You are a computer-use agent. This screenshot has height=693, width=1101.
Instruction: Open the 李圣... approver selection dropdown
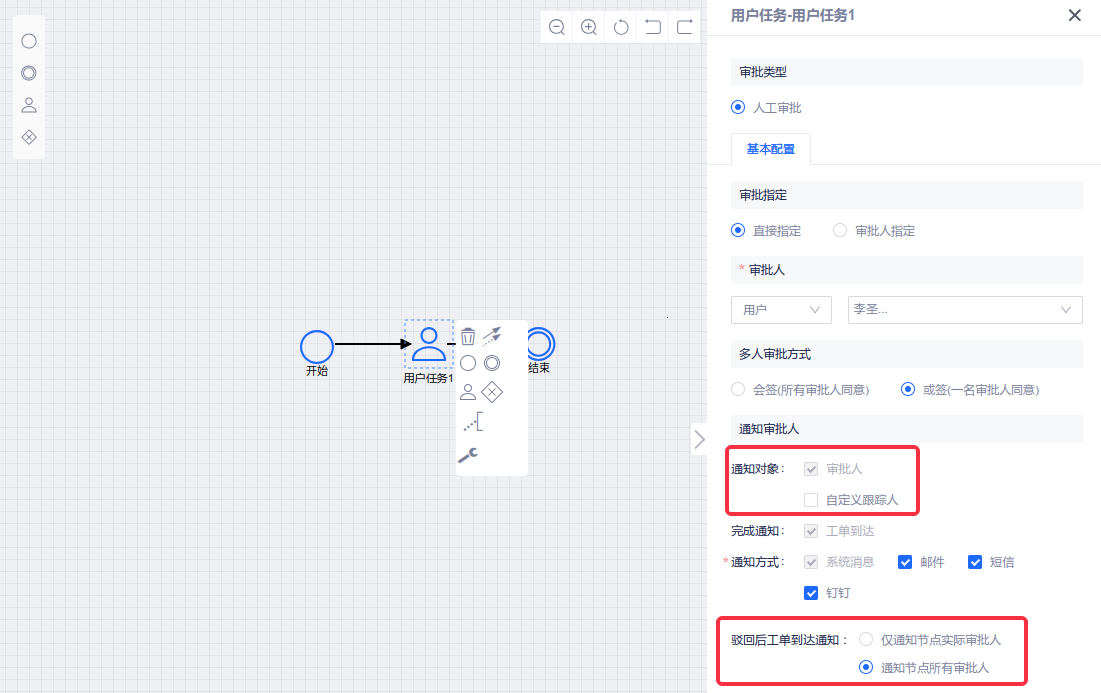click(x=964, y=310)
